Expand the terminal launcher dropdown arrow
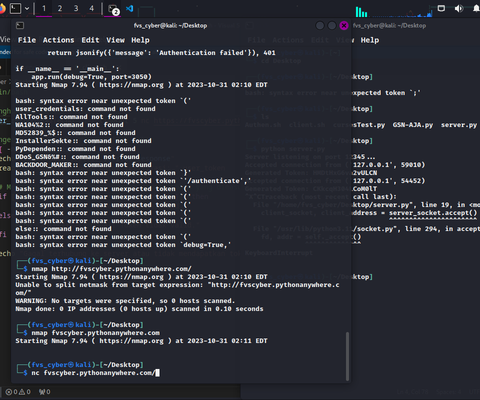This screenshot has height=400, width=480. [27, 8]
